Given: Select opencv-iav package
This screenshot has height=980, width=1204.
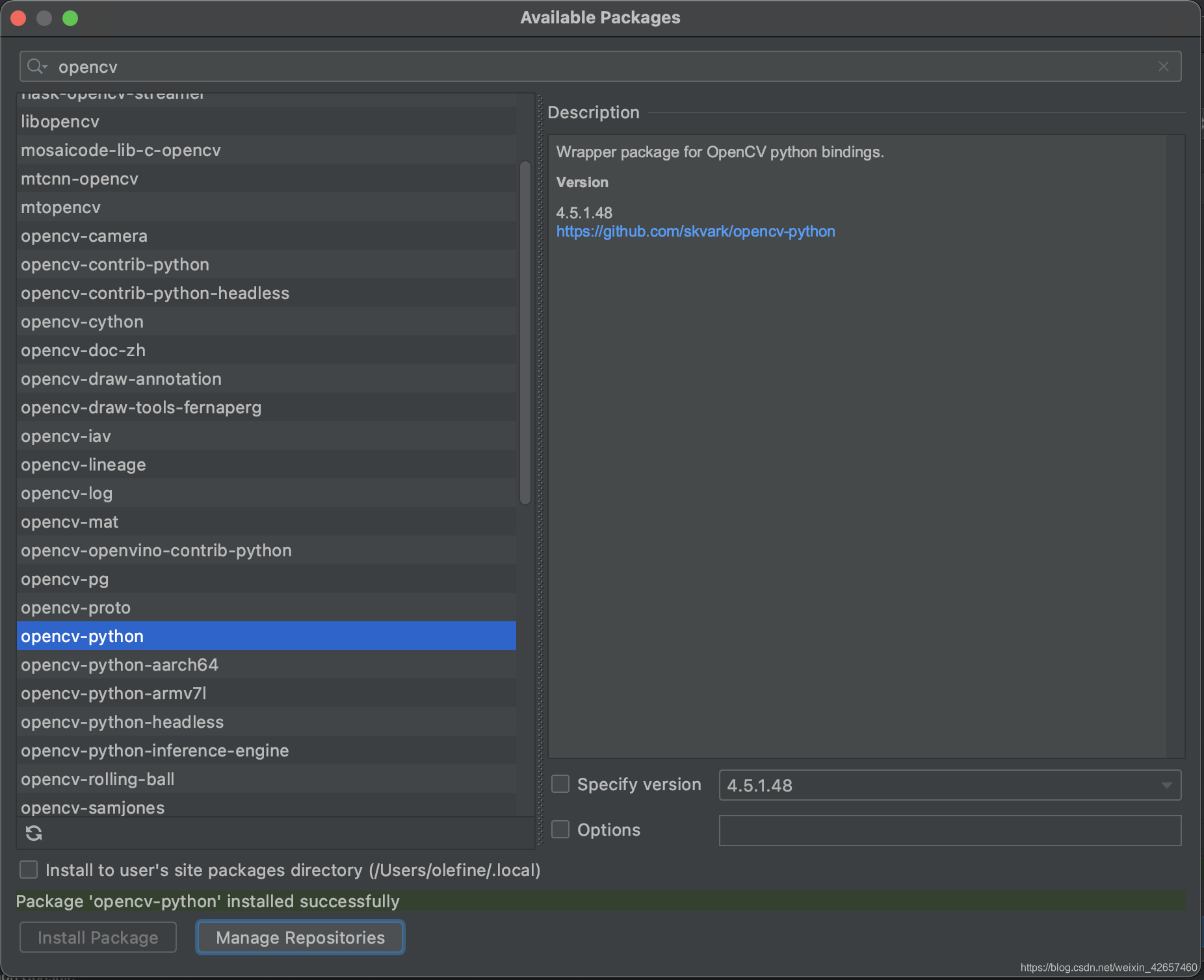Looking at the screenshot, I should [267, 436].
